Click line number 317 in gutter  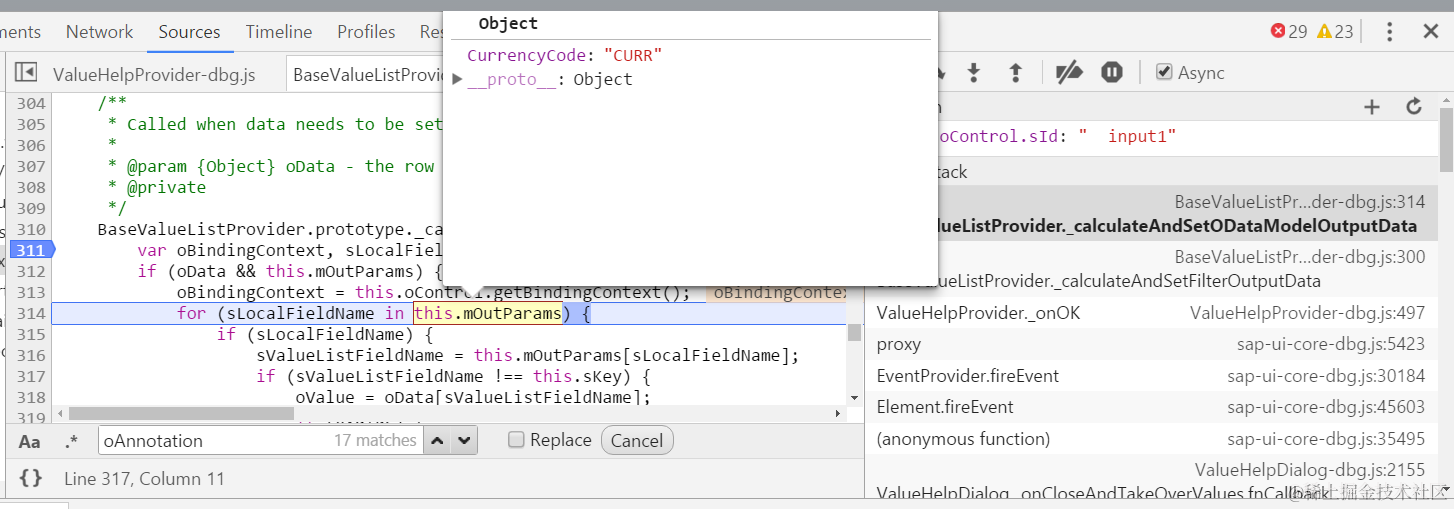pos(31,376)
